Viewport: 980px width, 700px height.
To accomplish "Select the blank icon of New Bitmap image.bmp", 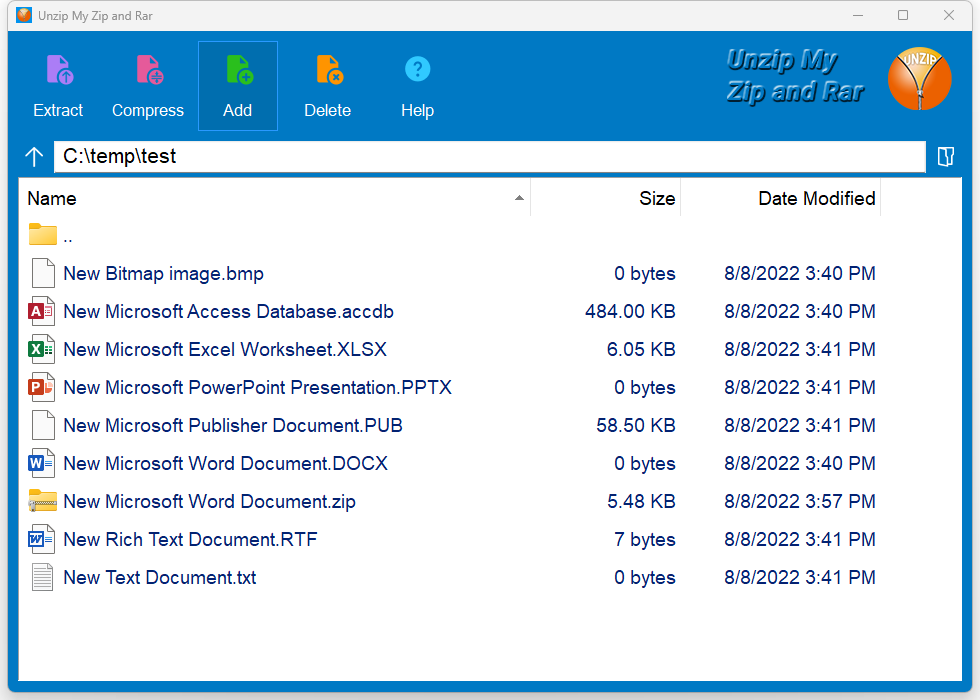I will point(42,274).
